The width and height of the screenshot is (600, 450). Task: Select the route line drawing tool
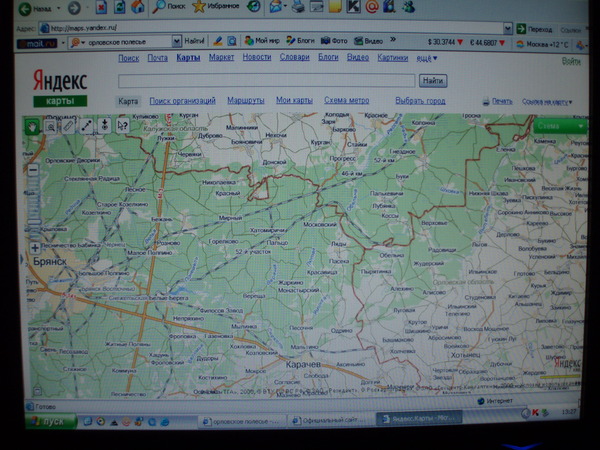tap(86, 126)
